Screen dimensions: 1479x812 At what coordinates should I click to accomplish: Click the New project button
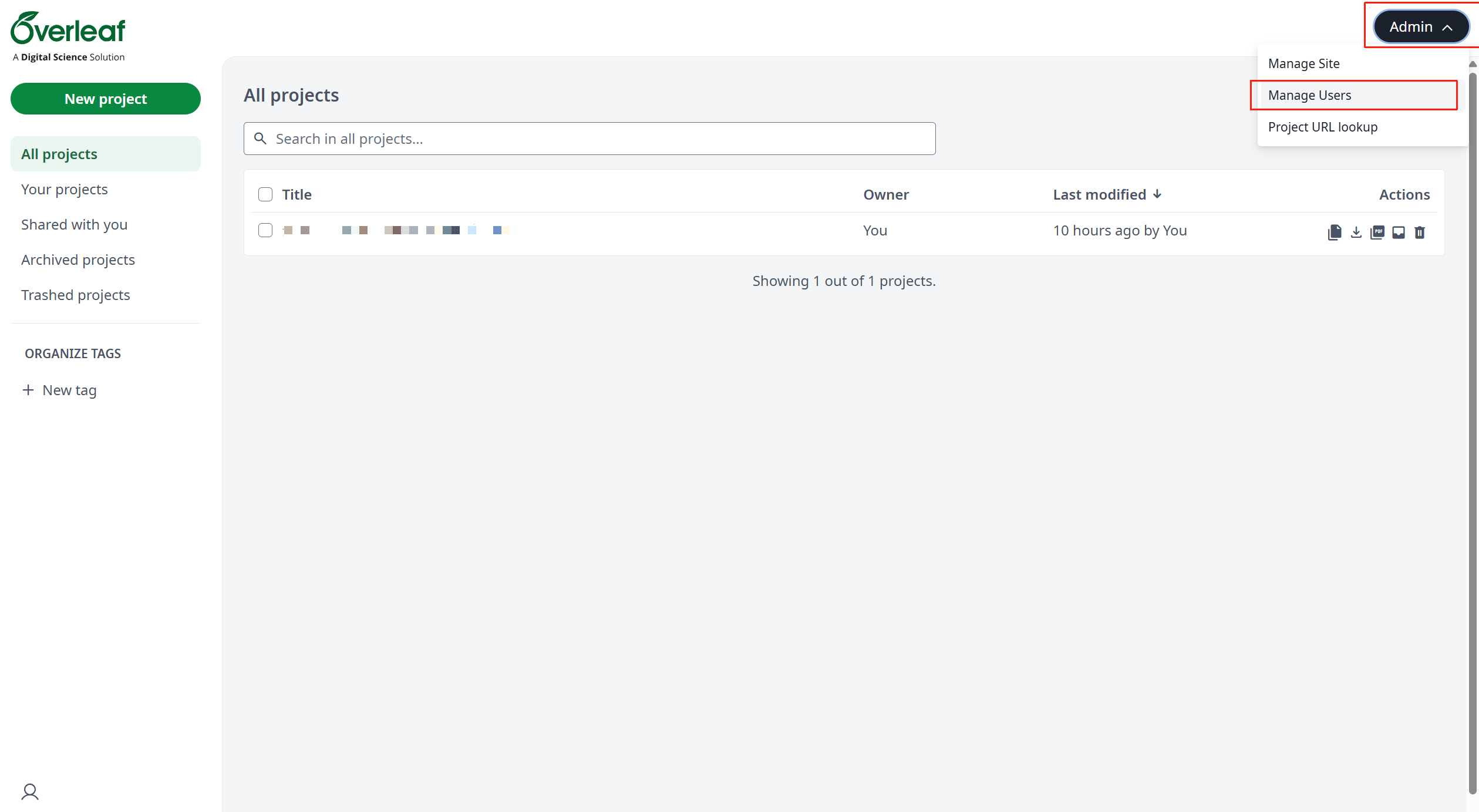(x=106, y=99)
